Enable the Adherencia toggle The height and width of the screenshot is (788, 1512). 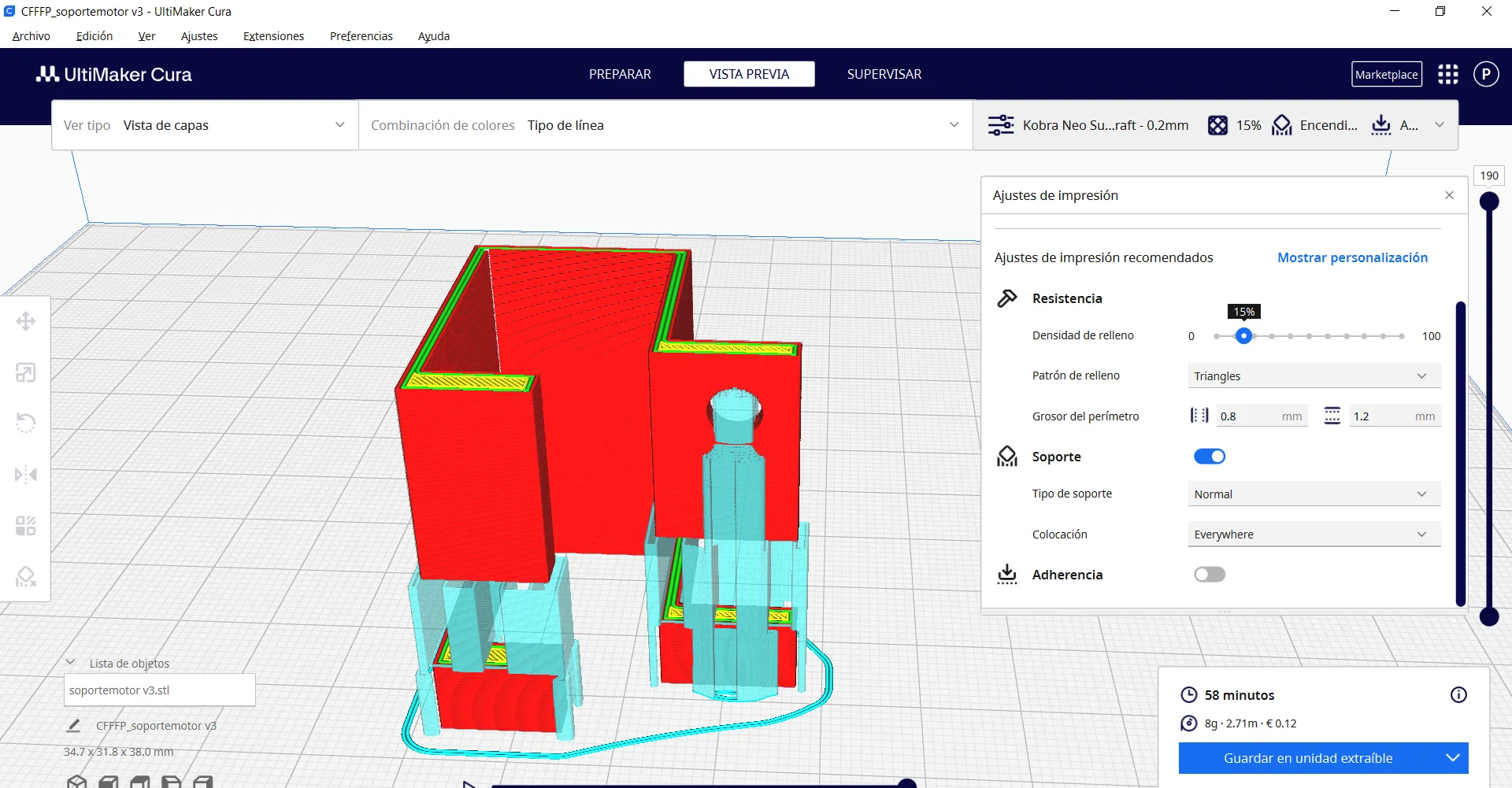tap(1210, 575)
